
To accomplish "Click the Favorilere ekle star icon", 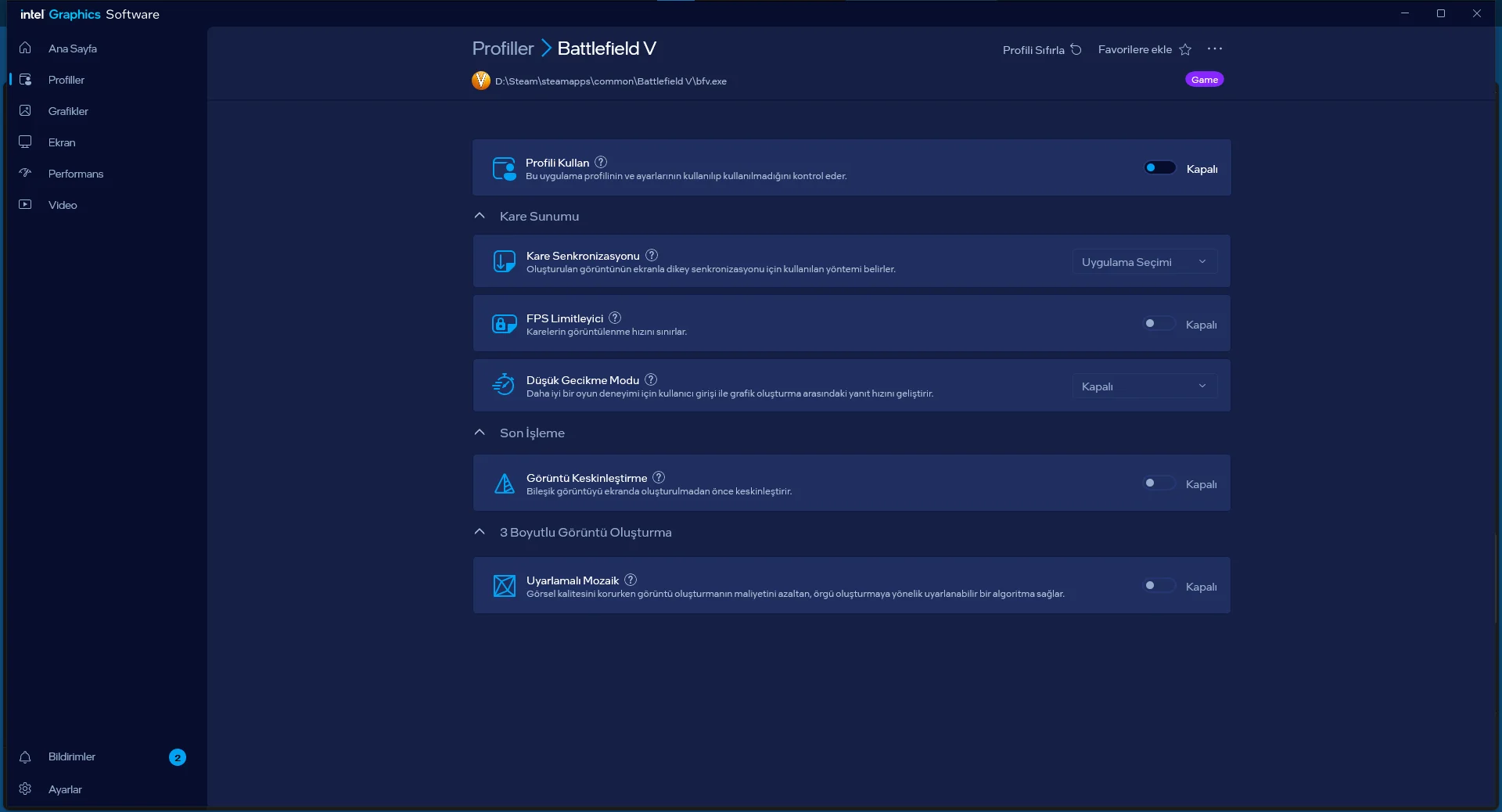I will (x=1185, y=49).
